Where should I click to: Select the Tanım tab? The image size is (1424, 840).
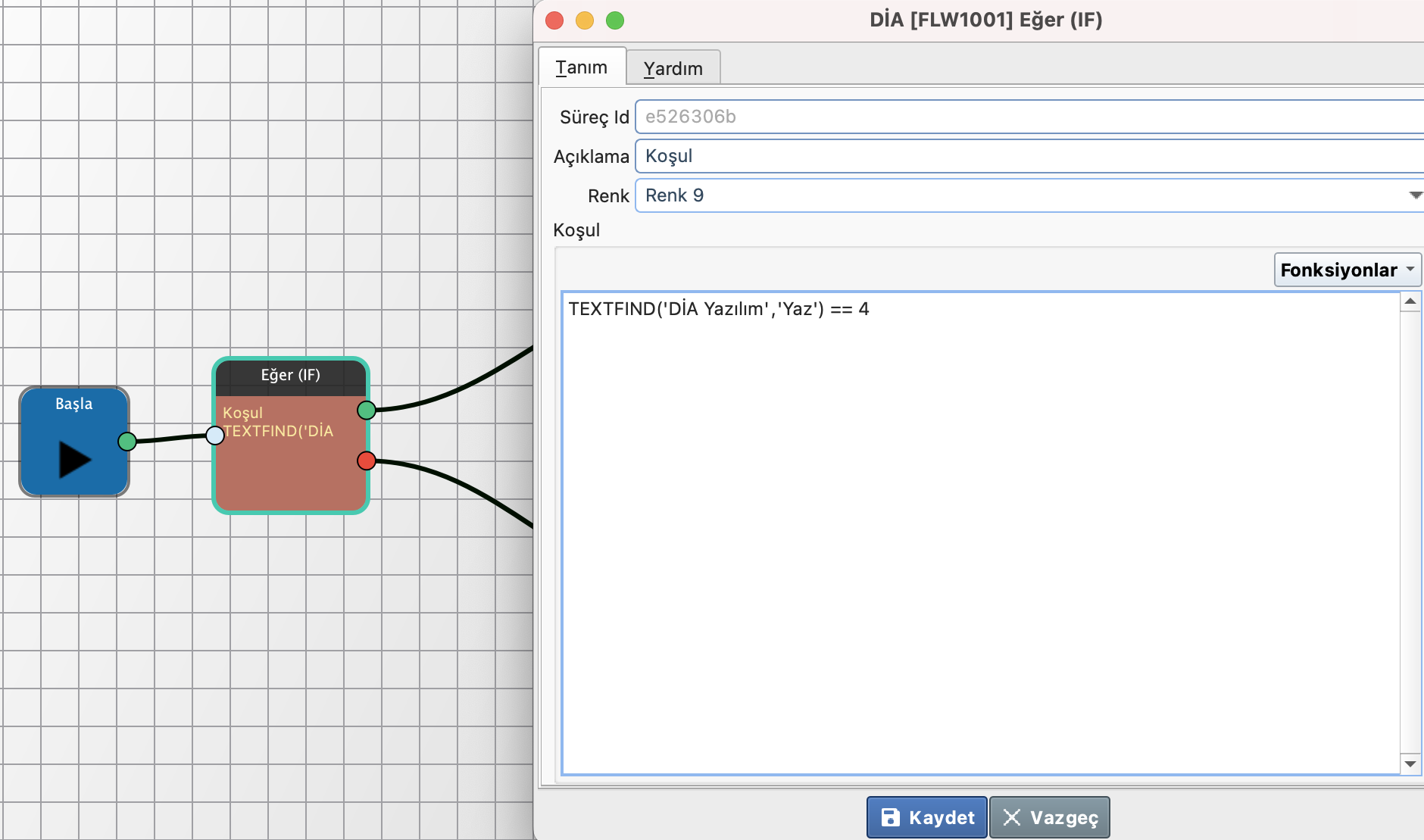click(582, 67)
